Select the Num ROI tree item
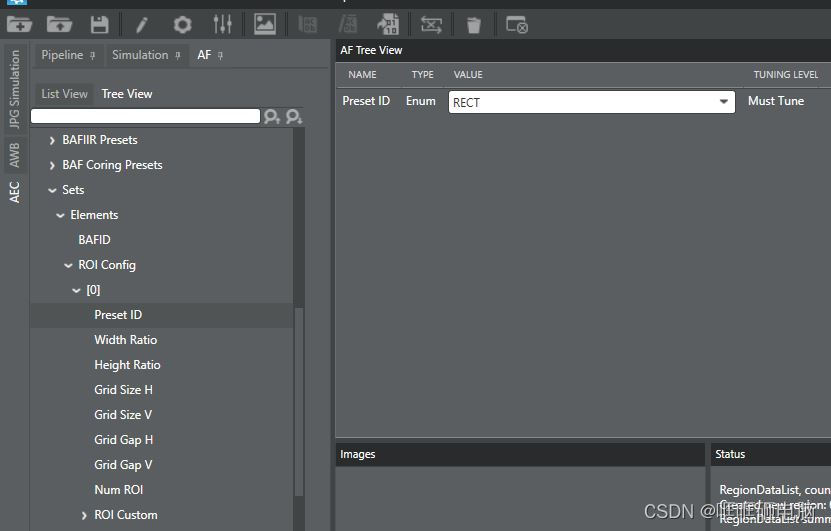 (x=119, y=490)
